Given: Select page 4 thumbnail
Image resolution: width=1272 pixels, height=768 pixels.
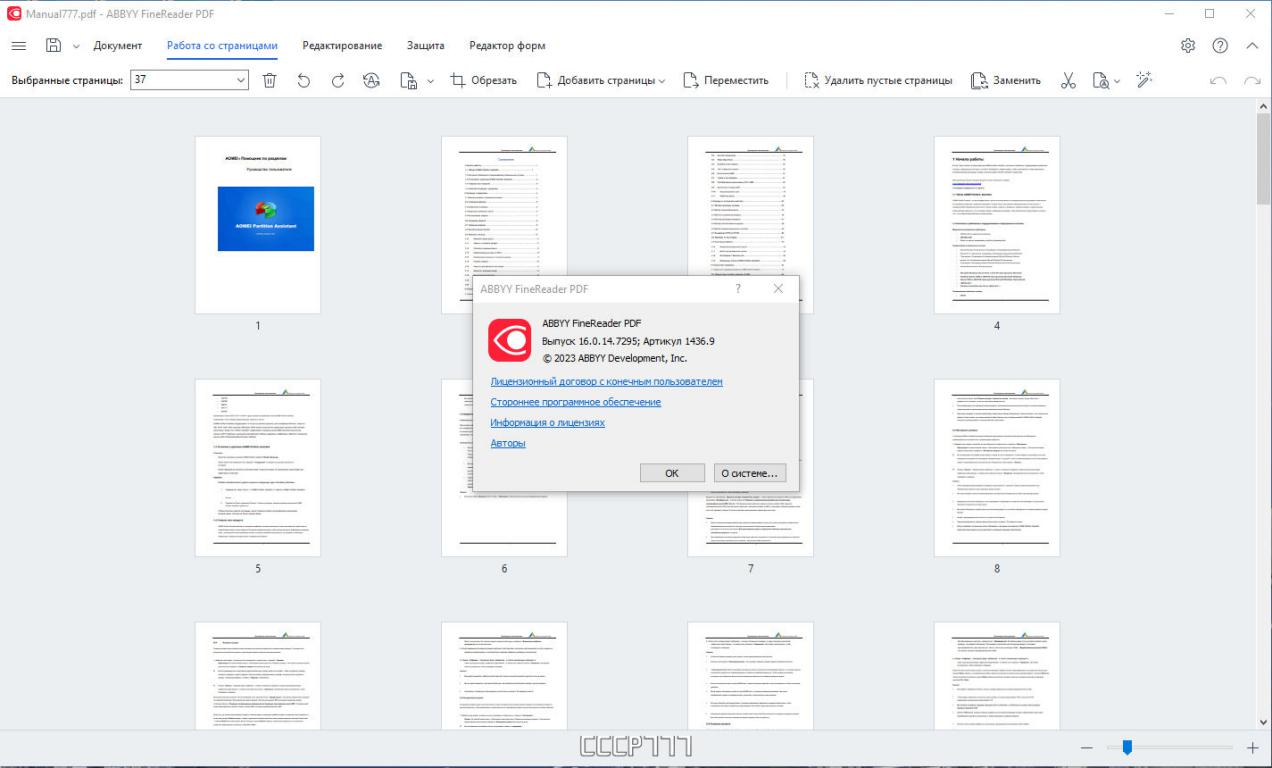Looking at the screenshot, I should [x=996, y=225].
